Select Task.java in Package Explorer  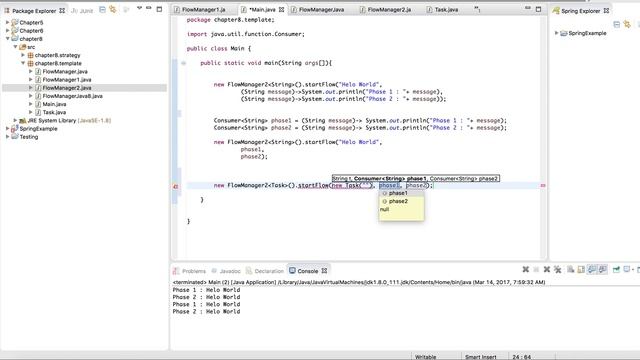click(54, 112)
